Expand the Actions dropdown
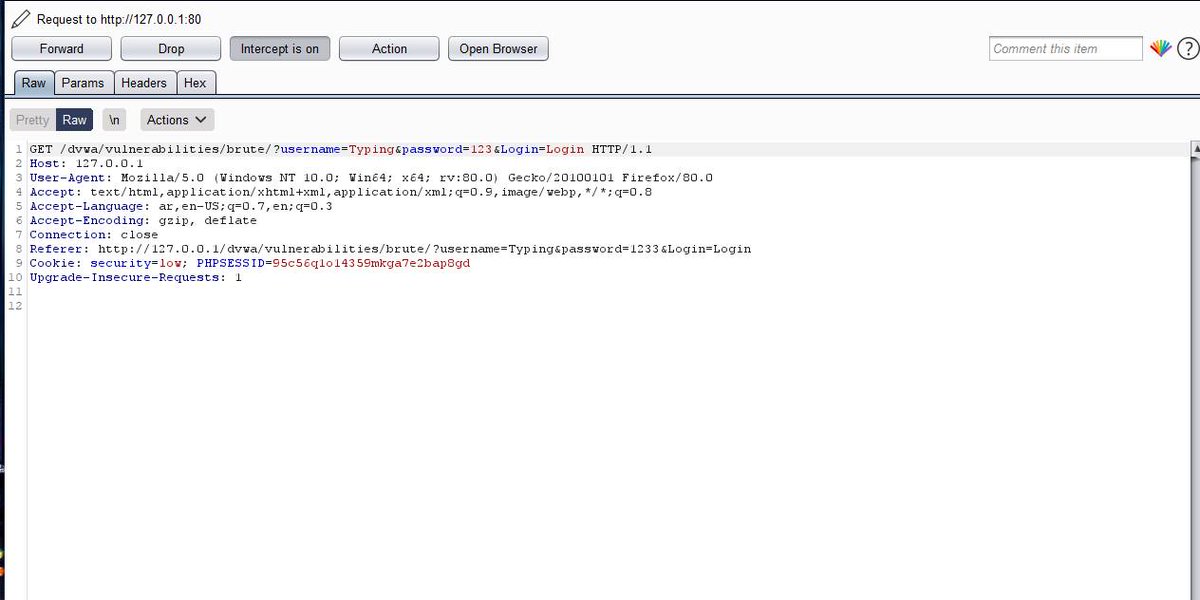 (177, 120)
